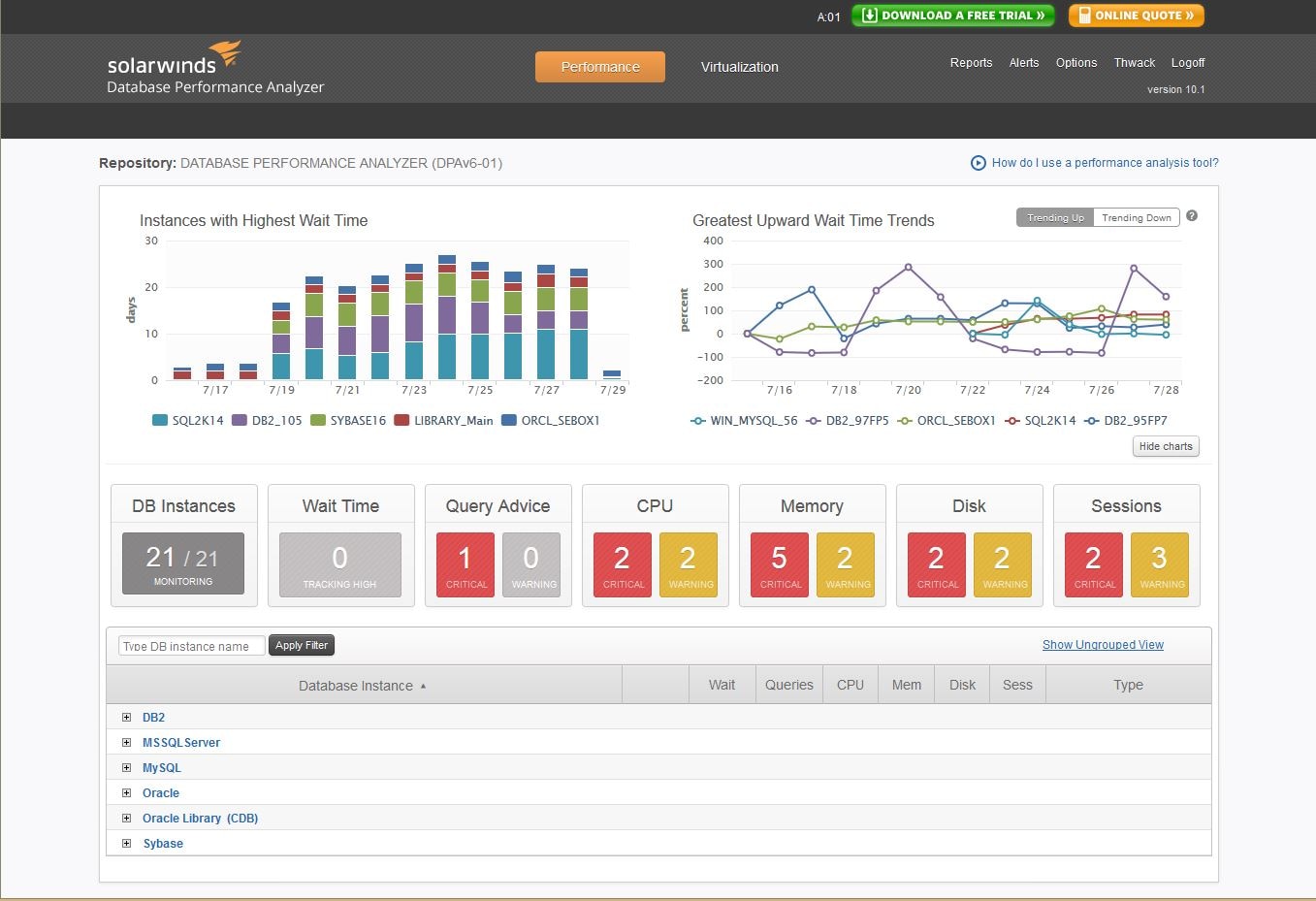Expand the MSSQL Server group
This screenshot has height=901, width=1316.
pos(126,743)
